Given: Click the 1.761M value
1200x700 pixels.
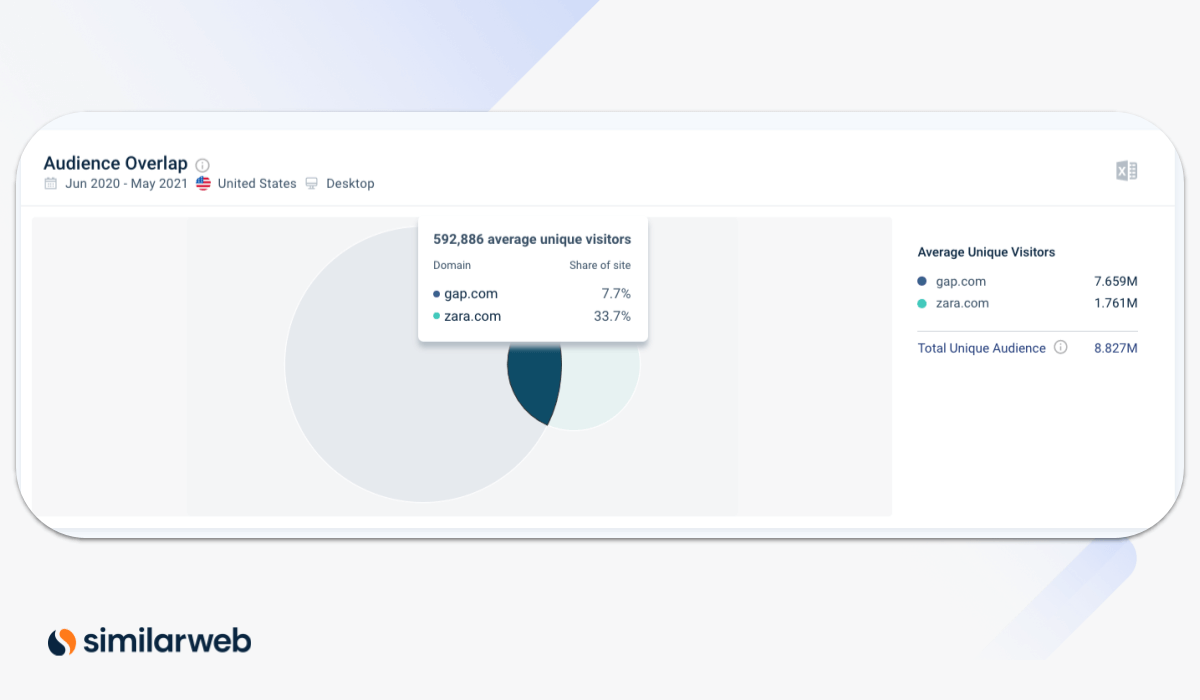Looking at the screenshot, I should tap(1116, 303).
